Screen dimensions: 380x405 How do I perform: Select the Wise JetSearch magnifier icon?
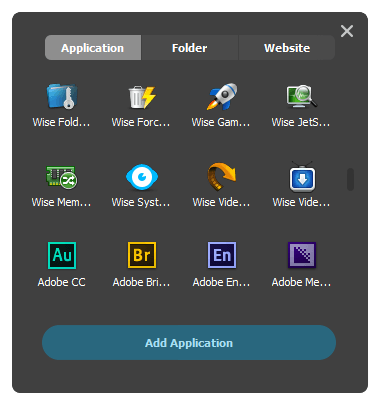click(302, 96)
